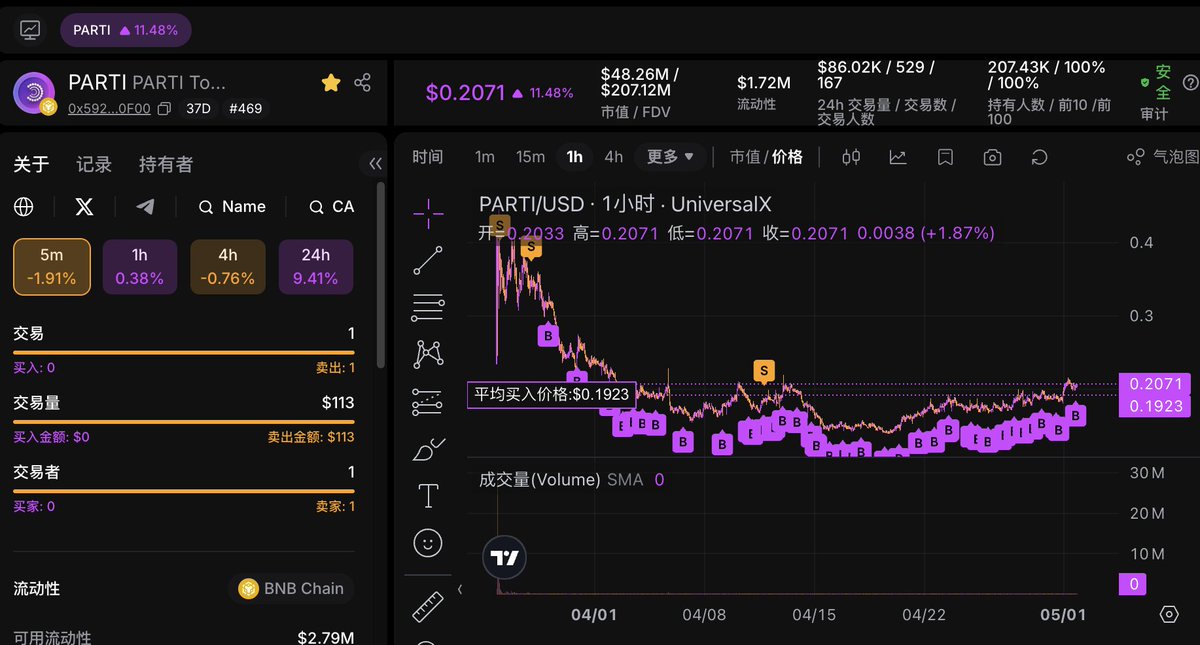The width and height of the screenshot is (1200, 645).
Task: Click the BNB Chain badge
Action: tap(291, 589)
